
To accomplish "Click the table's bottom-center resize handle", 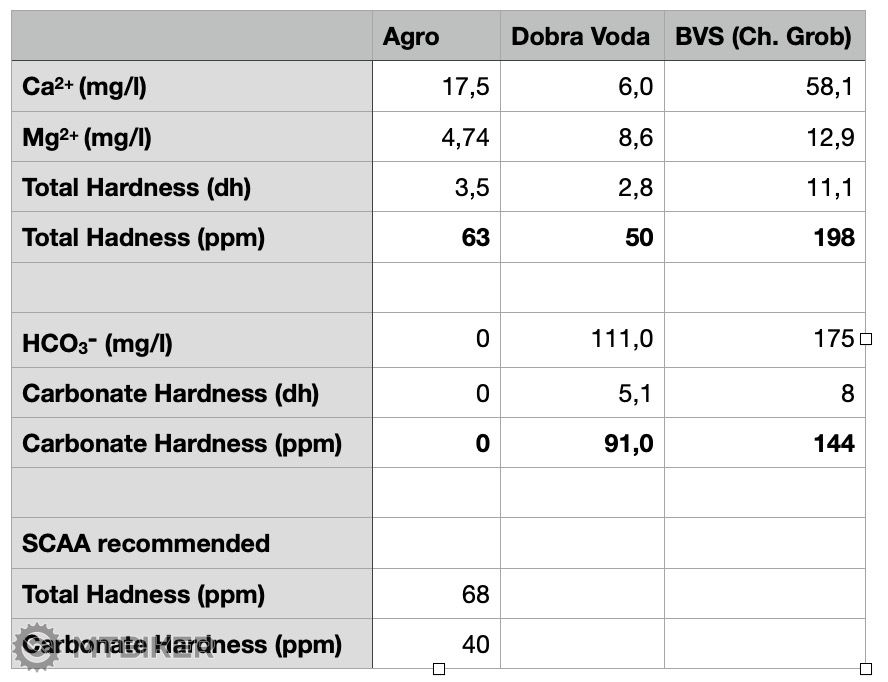I will coord(438,669).
